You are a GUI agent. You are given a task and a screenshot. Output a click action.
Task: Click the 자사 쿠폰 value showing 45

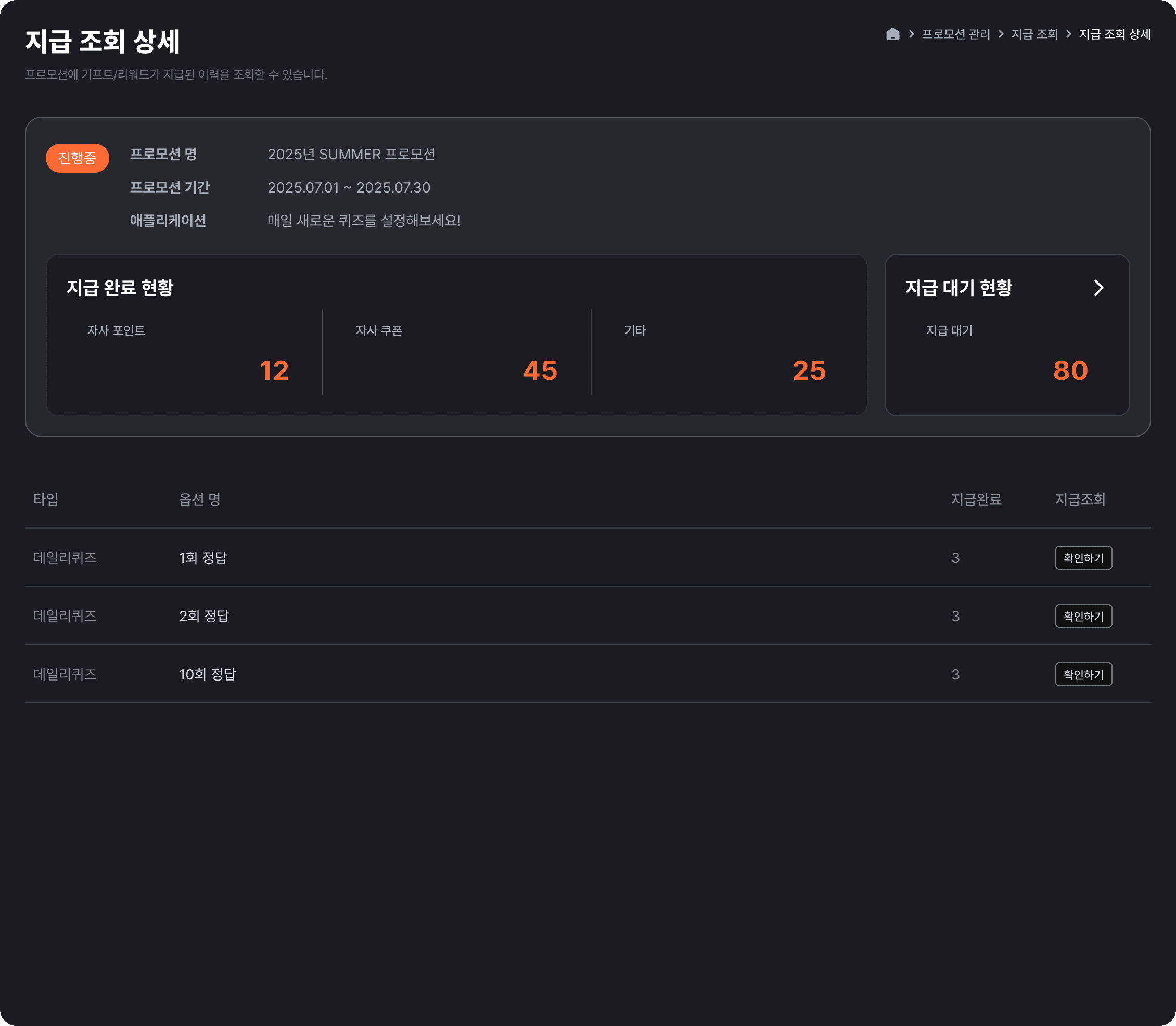[541, 371]
